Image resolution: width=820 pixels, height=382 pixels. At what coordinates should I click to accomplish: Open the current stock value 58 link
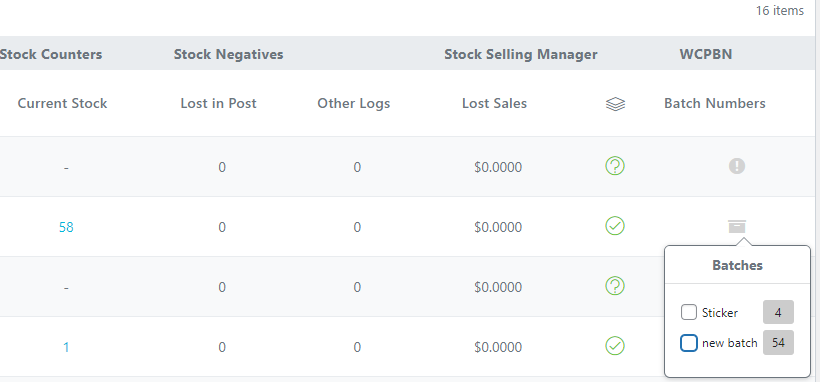pos(66,227)
